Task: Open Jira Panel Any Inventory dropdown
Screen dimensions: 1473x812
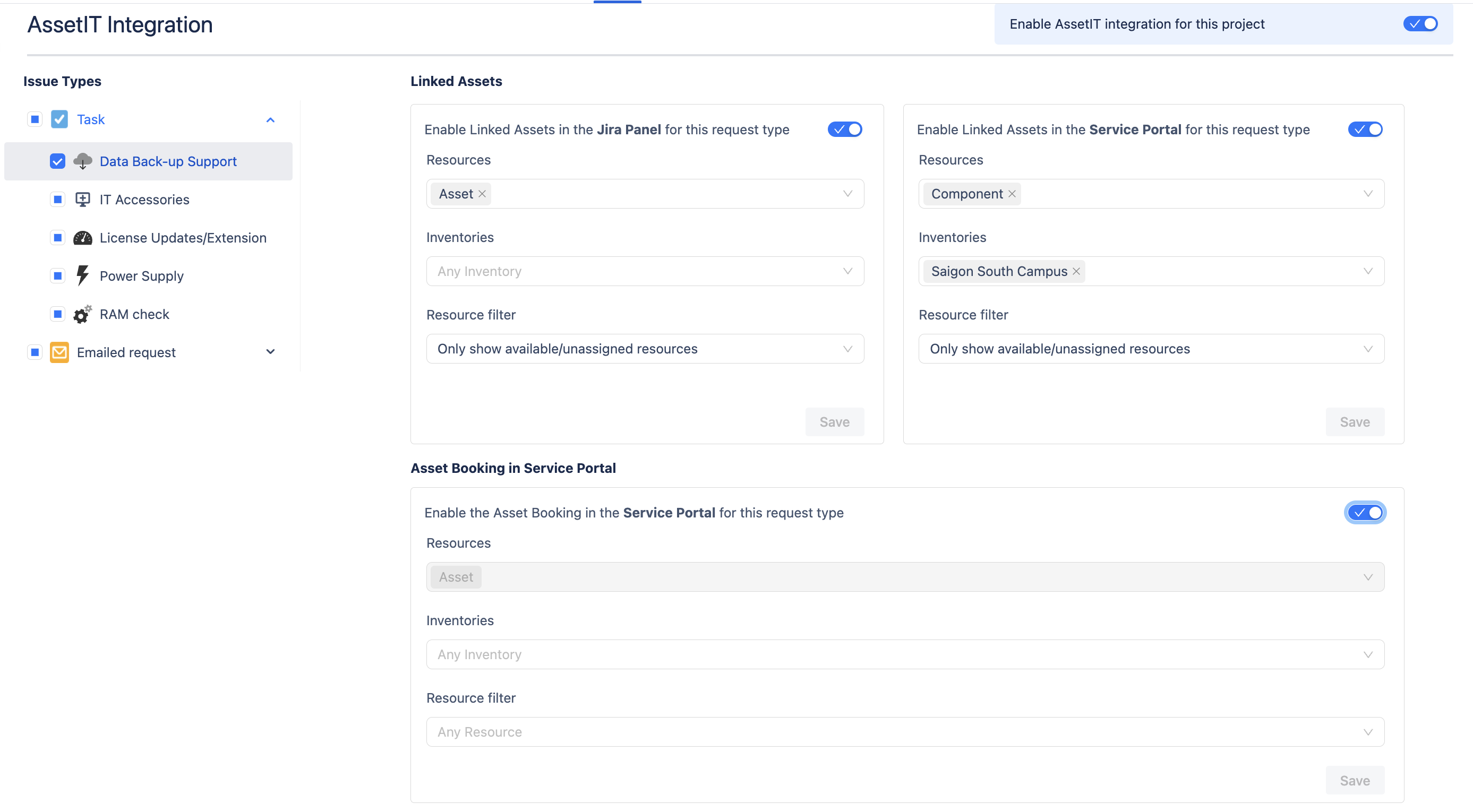Action: 645,271
